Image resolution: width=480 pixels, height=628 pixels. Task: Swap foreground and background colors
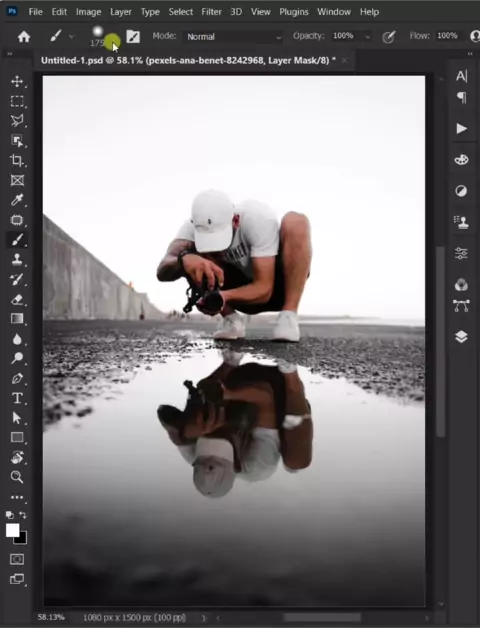point(23,515)
